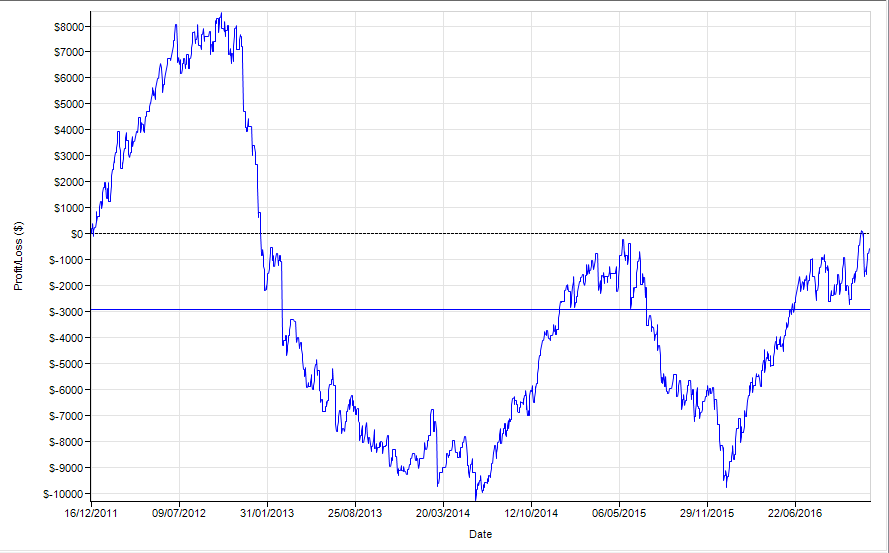
Task: Click the $-5000 y-axis label
Action: tap(67, 364)
